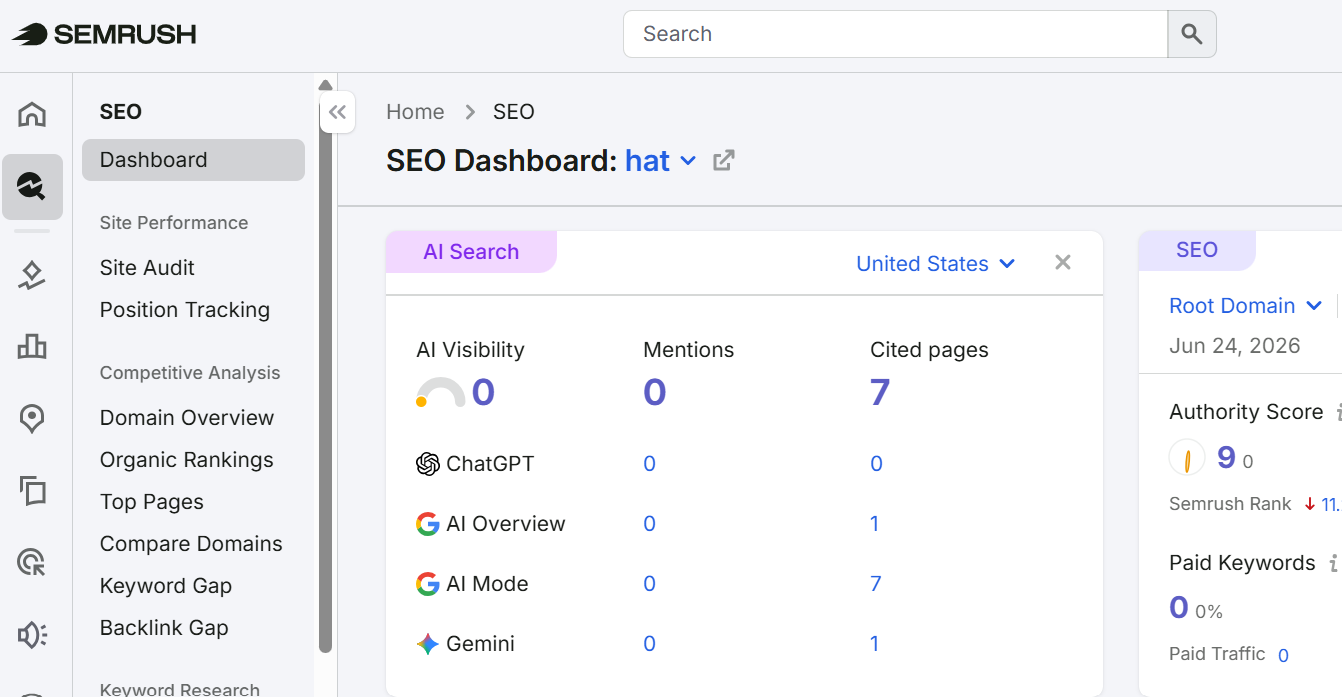Click the SEO breadcrumb

tap(514, 112)
